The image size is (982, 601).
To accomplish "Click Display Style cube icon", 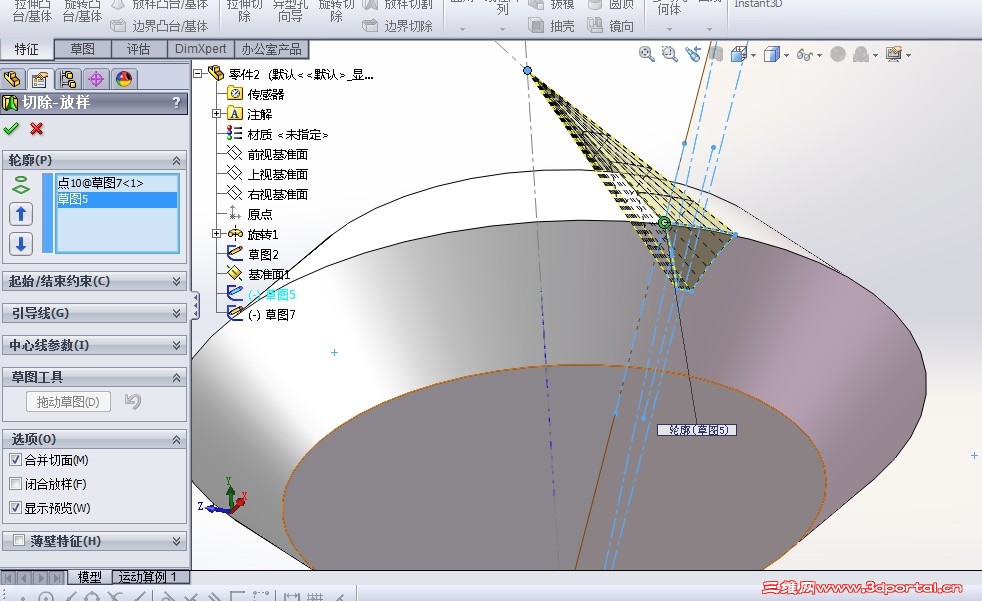I will point(772,54).
